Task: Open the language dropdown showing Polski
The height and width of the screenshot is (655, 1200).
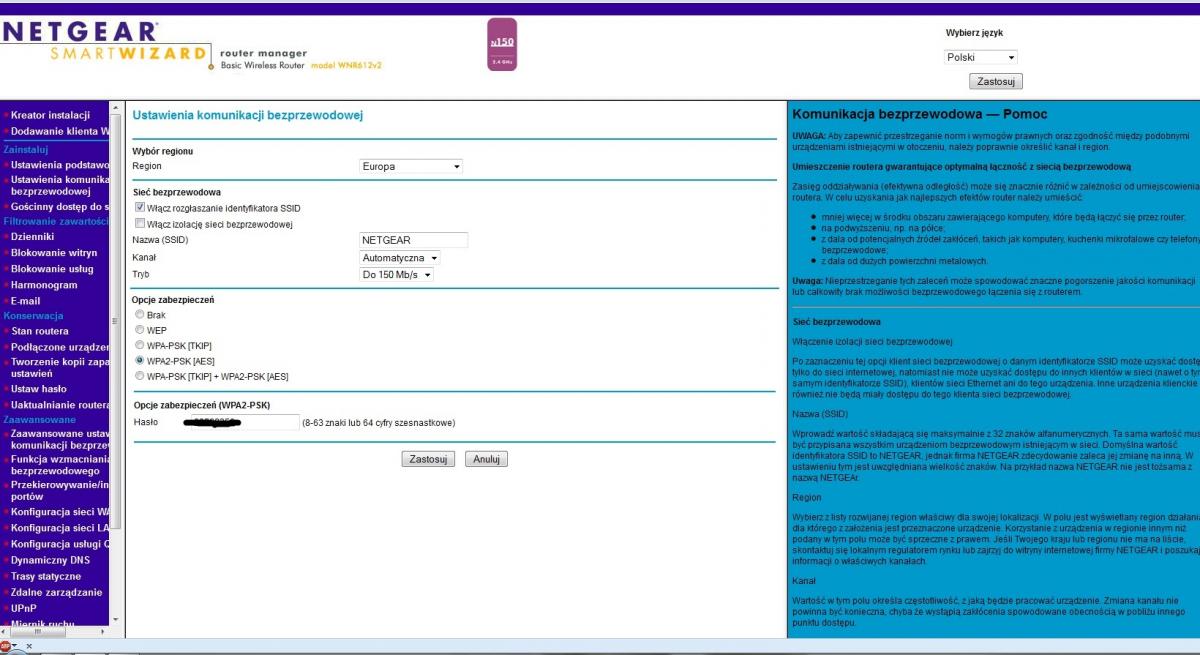Action: click(x=980, y=57)
